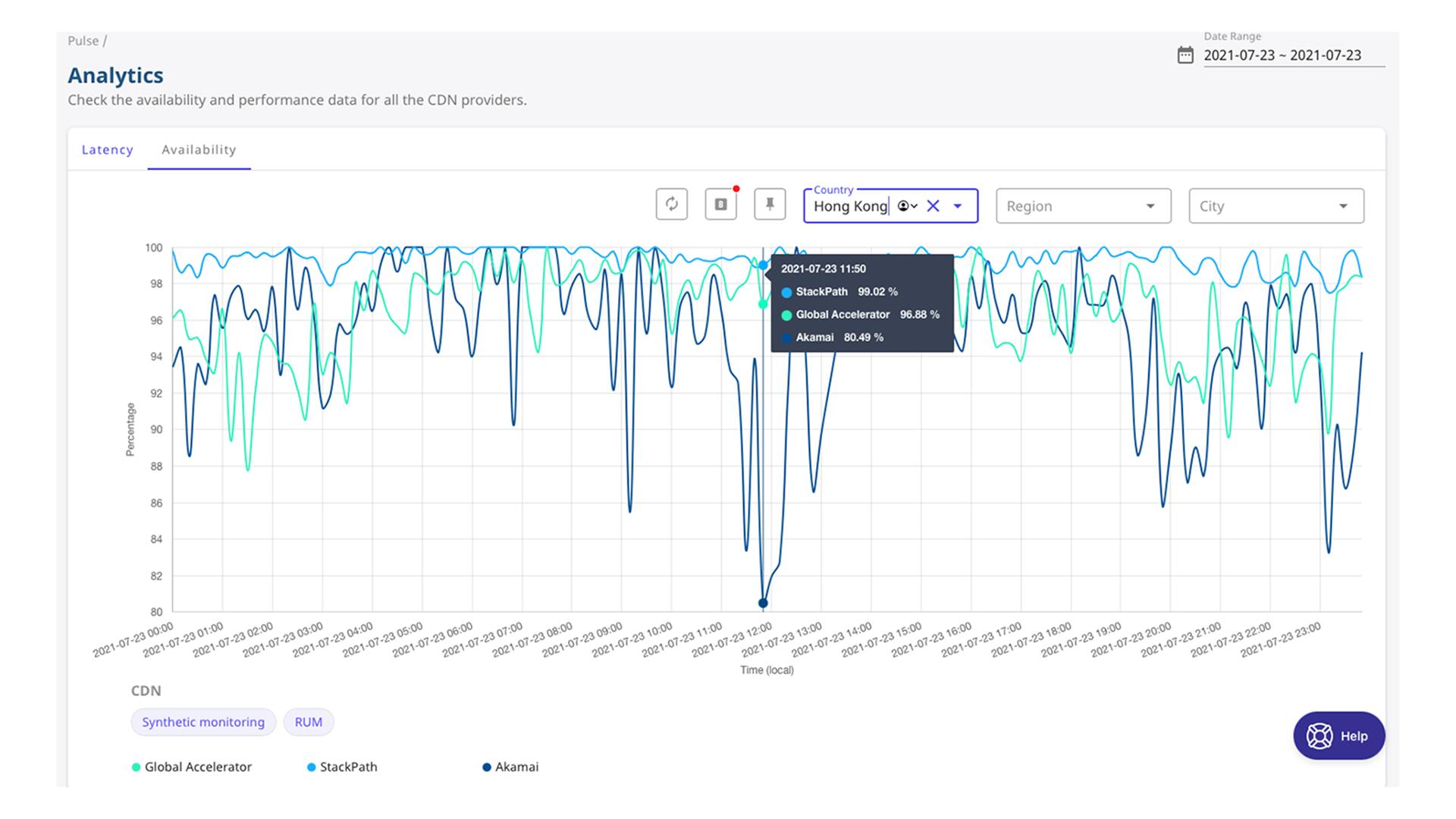Toggle the Akamai legend series

click(510, 767)
